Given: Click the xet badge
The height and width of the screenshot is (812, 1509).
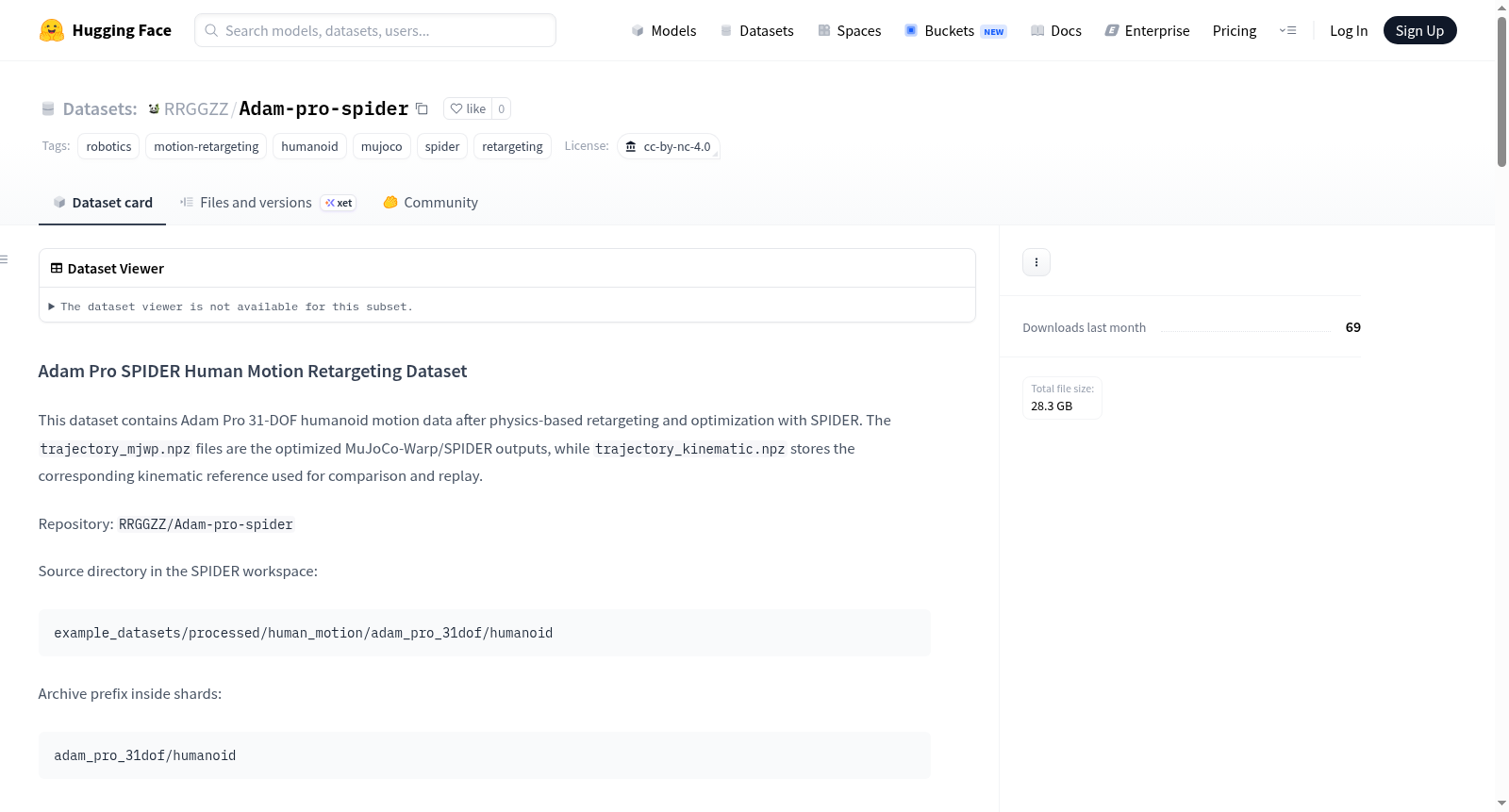Looking at the screenshot, I should click(x=339, y=203).
